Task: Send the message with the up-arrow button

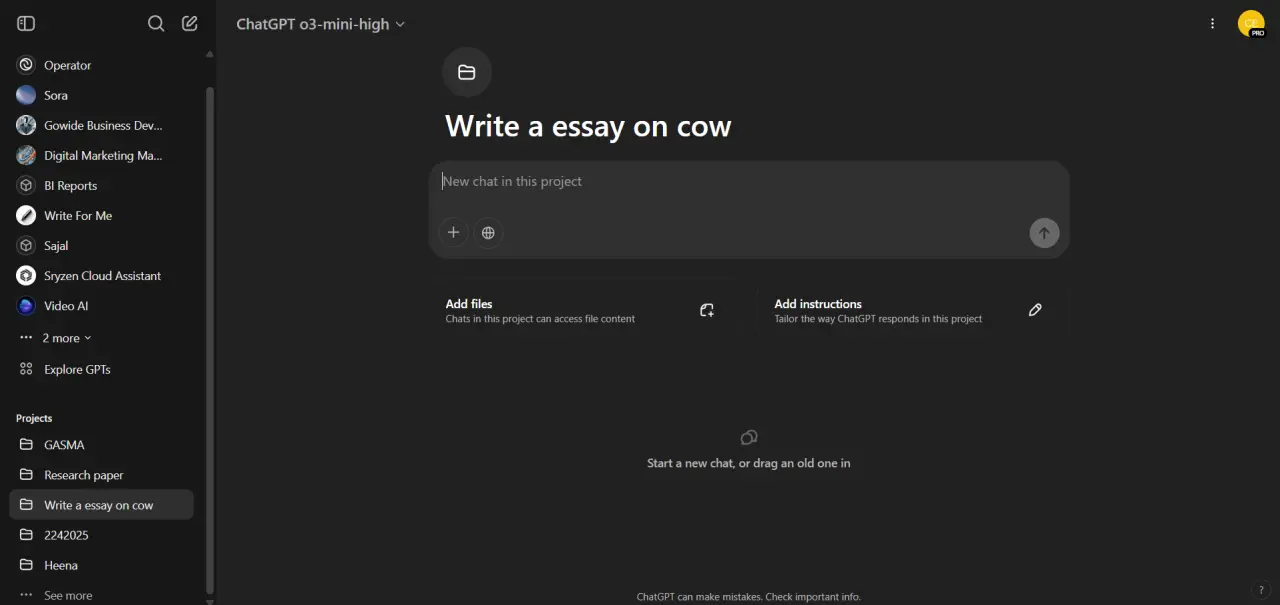Action: [1044, 233]
